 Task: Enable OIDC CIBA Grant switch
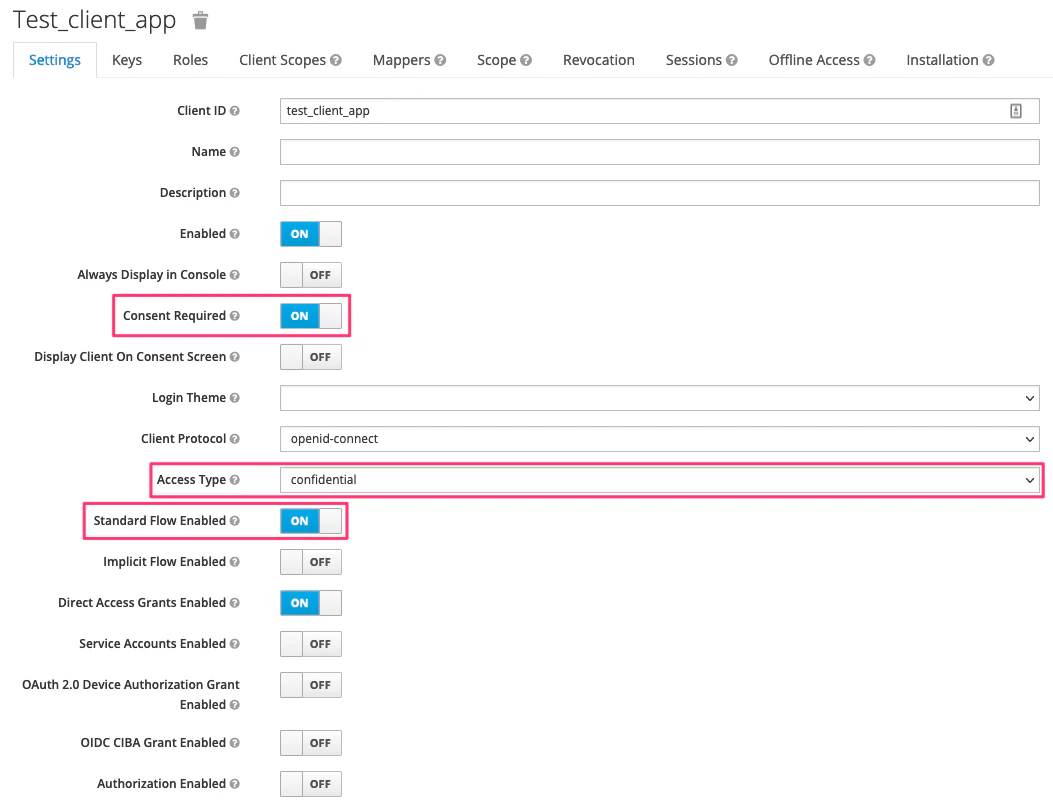pyautogui.click(x=311, y=743)
